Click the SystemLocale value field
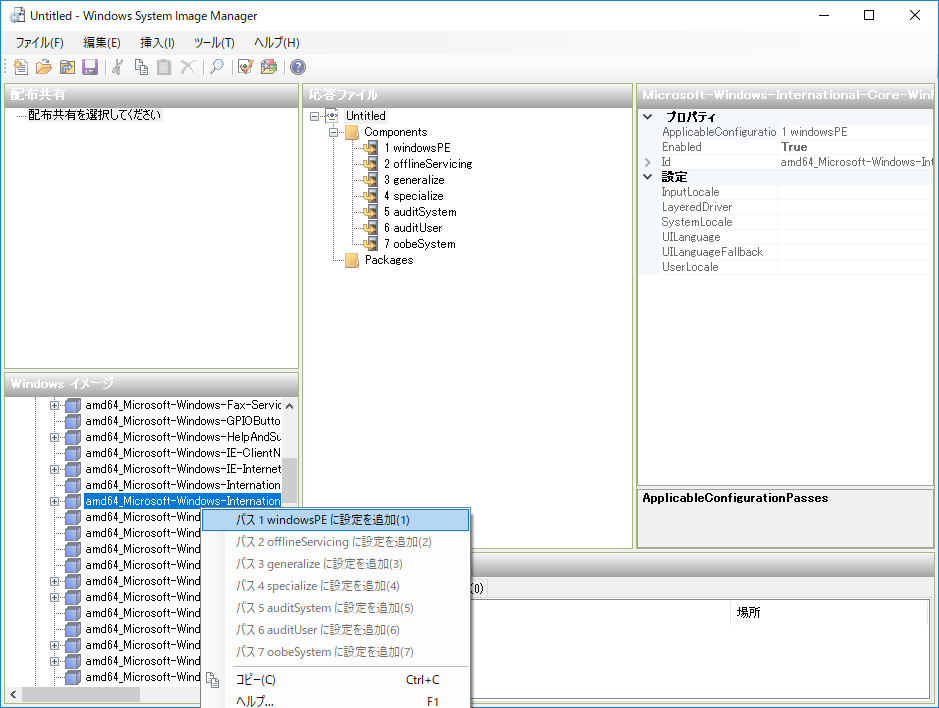The image size is (939, 708). click(855, 222)
